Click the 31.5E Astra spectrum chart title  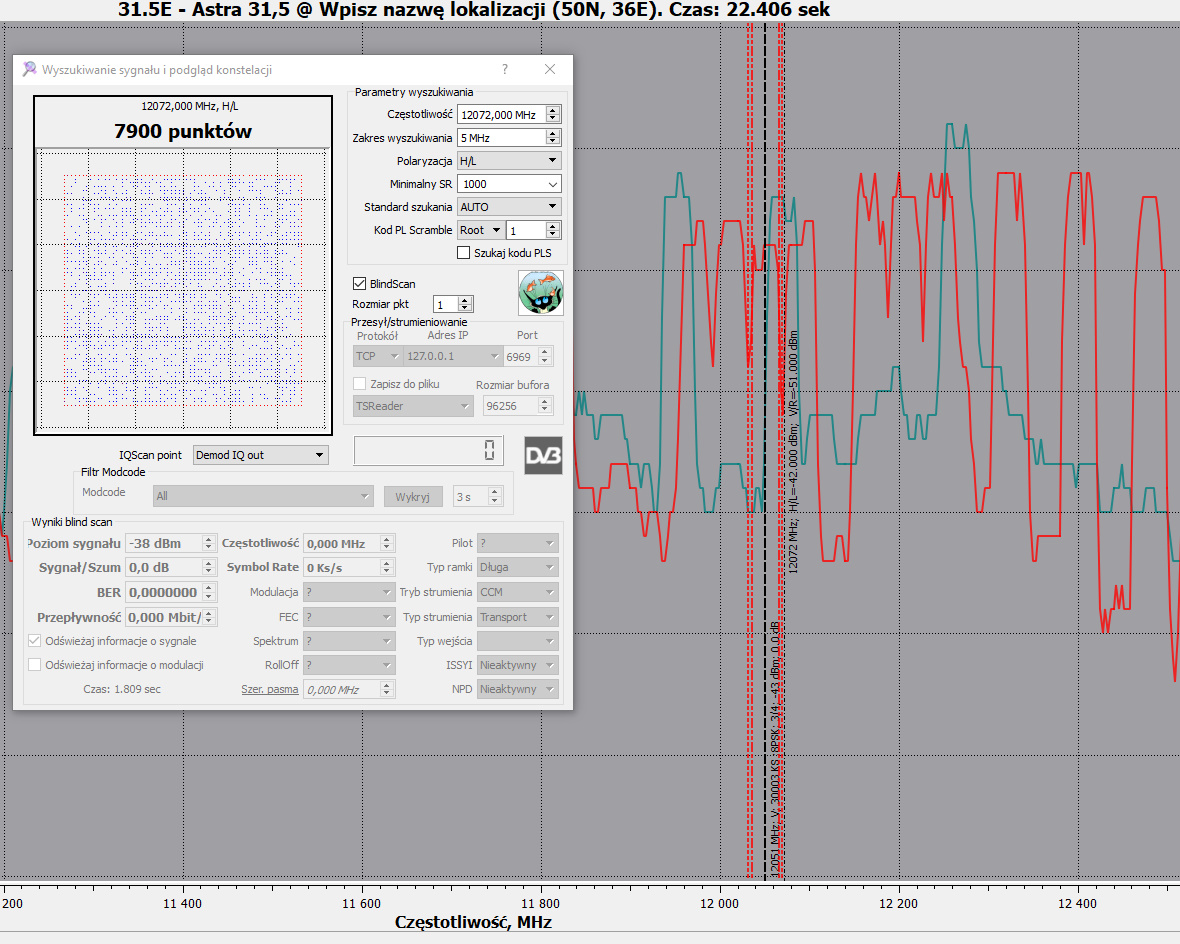tap(474, 10)
